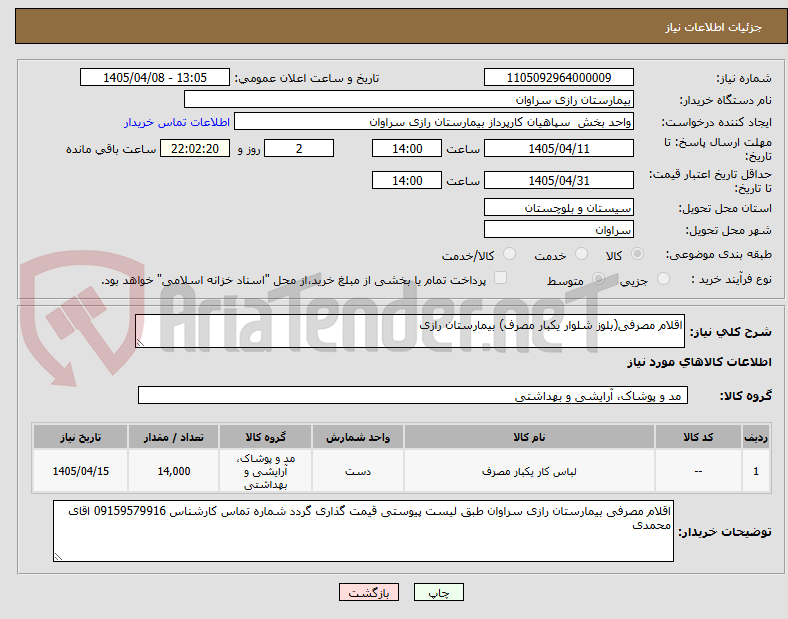
Task: Open buyer contact info link
Action: click(177, 122)
